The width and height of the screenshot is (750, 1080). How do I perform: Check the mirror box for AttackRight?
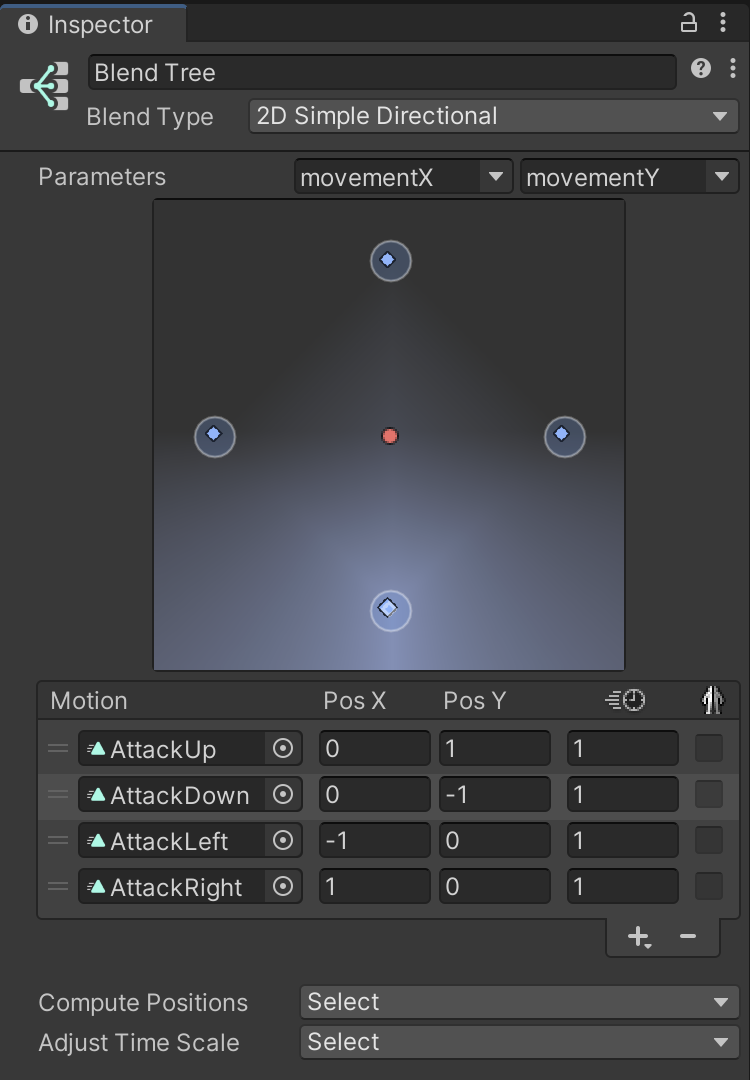709,886
